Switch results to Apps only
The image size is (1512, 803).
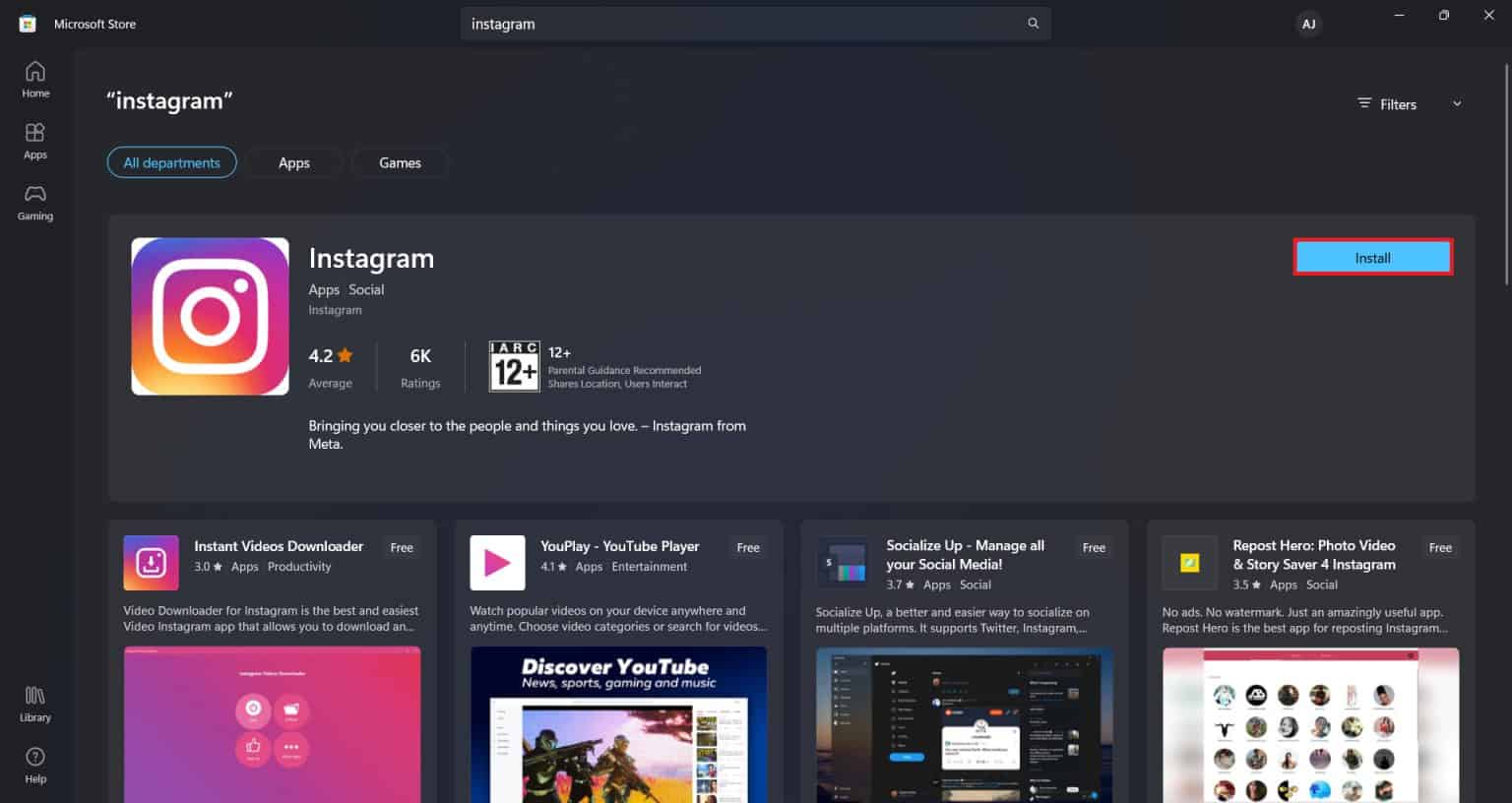point(293,161)
